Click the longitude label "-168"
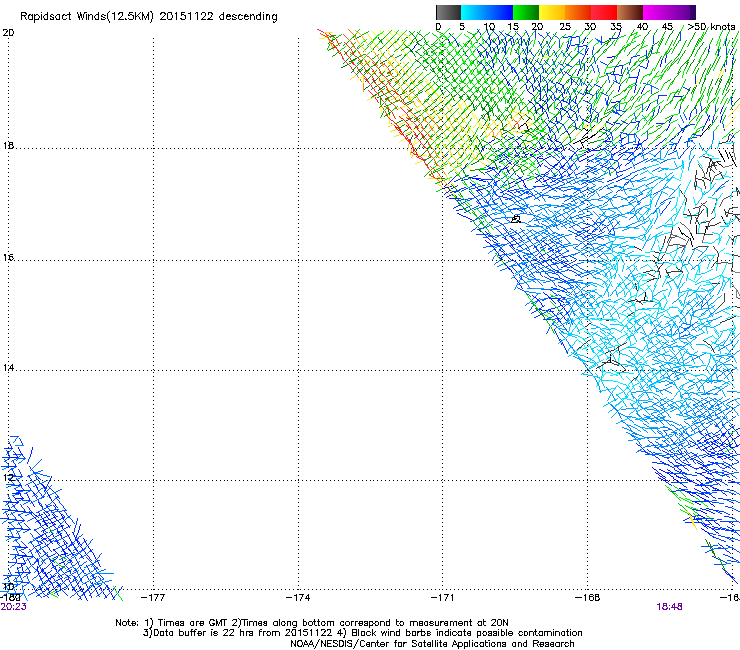Viewport: 740px width, 650px height. 587,598
